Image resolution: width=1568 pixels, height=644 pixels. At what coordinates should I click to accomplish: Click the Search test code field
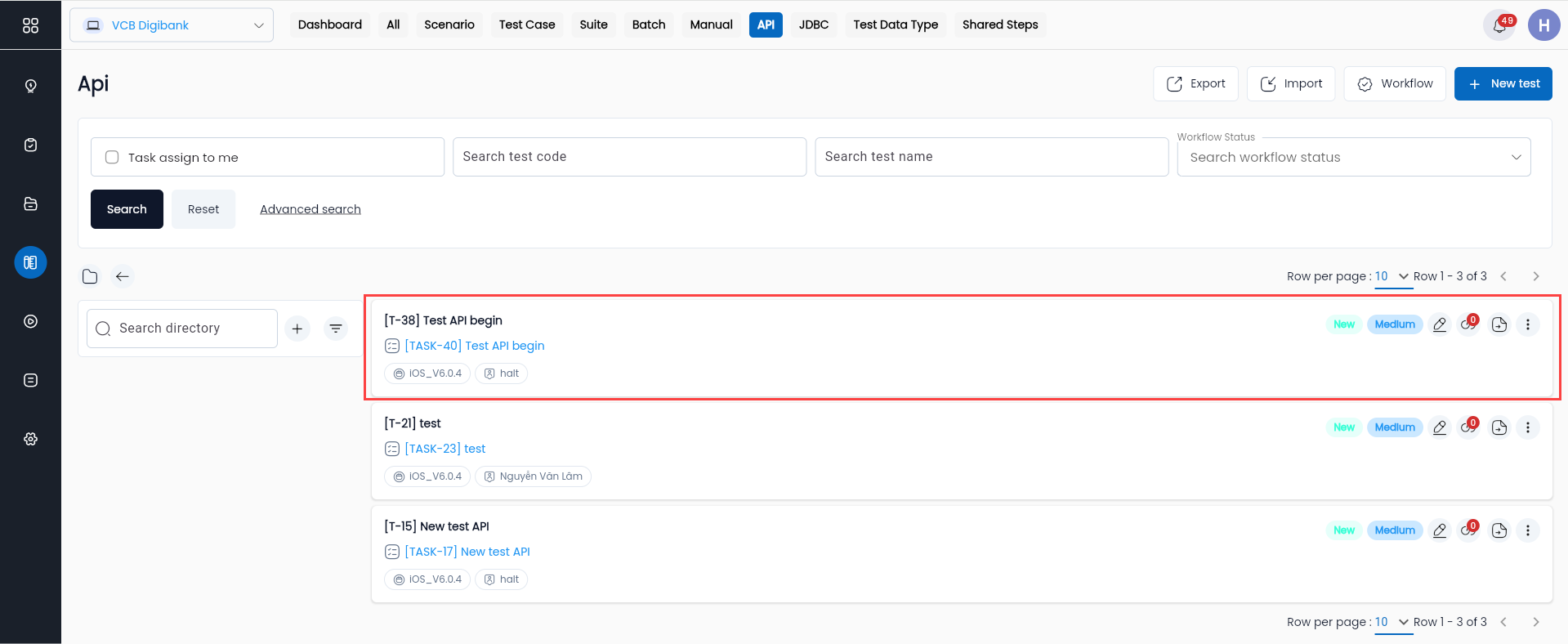coord(629,157)
